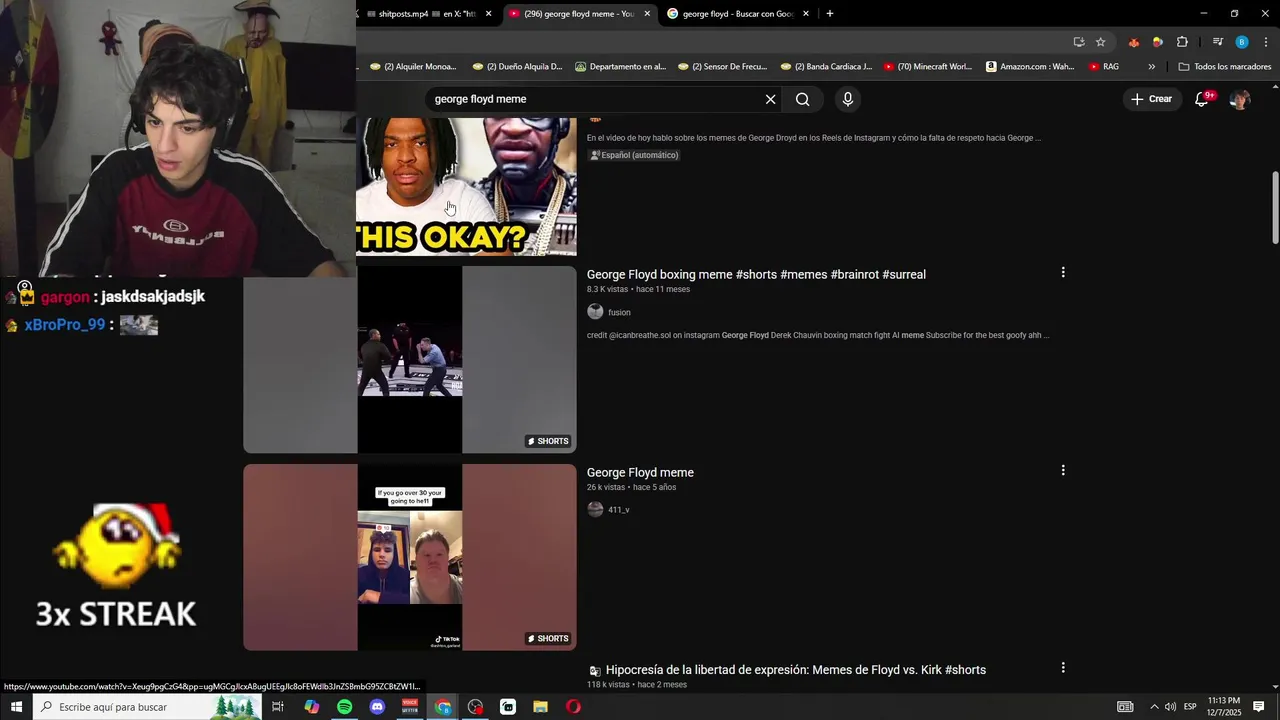Open File Explorer from the taskbar

[540, 707]
